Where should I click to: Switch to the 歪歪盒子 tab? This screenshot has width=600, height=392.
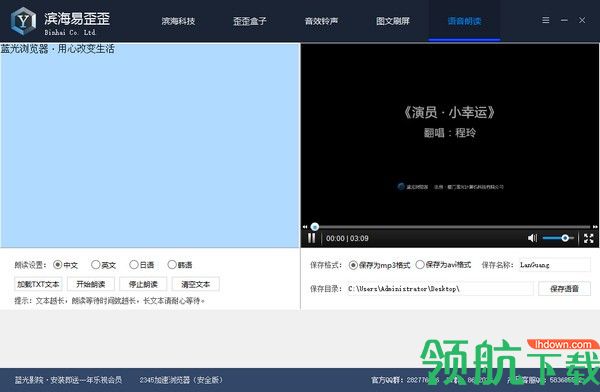point(249,21)
